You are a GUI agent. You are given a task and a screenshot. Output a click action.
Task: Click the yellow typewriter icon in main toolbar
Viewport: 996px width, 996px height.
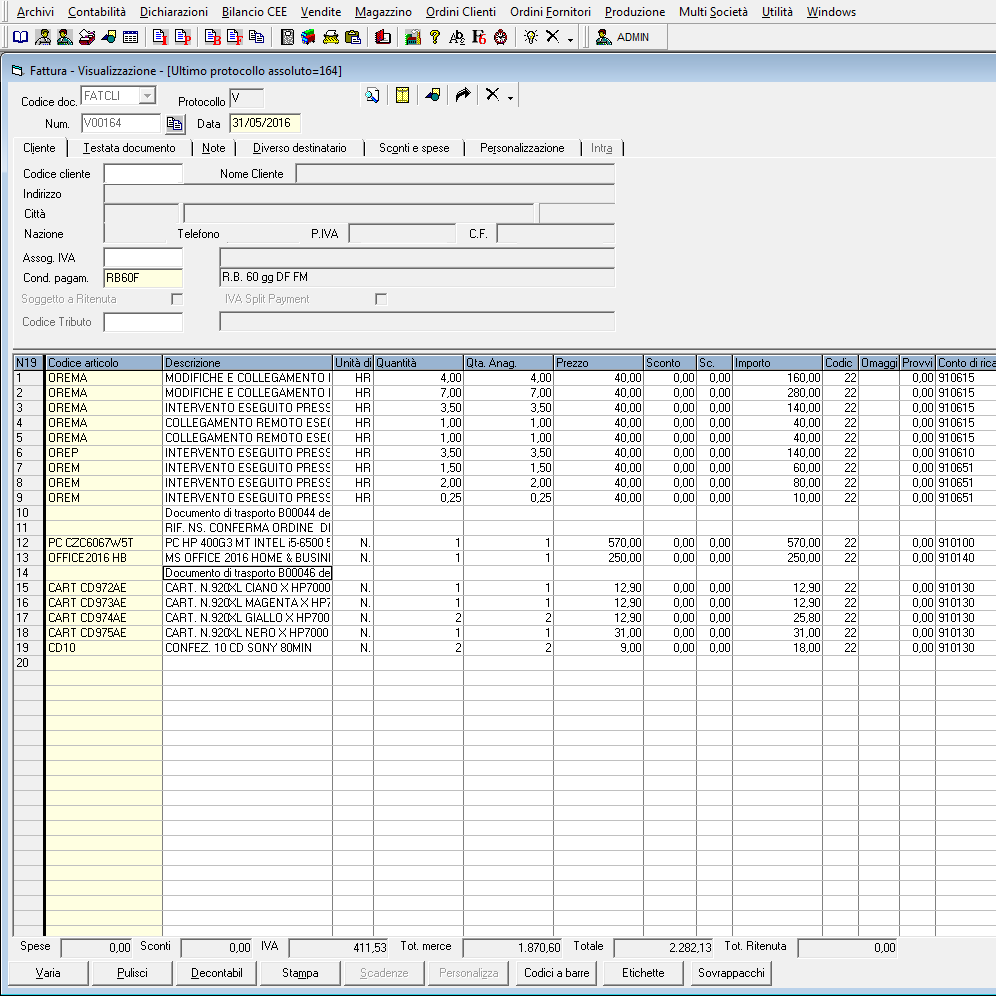(x=331, y=37)
